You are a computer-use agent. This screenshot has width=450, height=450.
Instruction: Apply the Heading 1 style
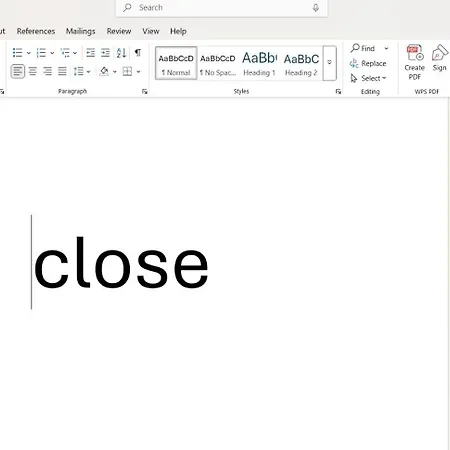pos(259,63)
